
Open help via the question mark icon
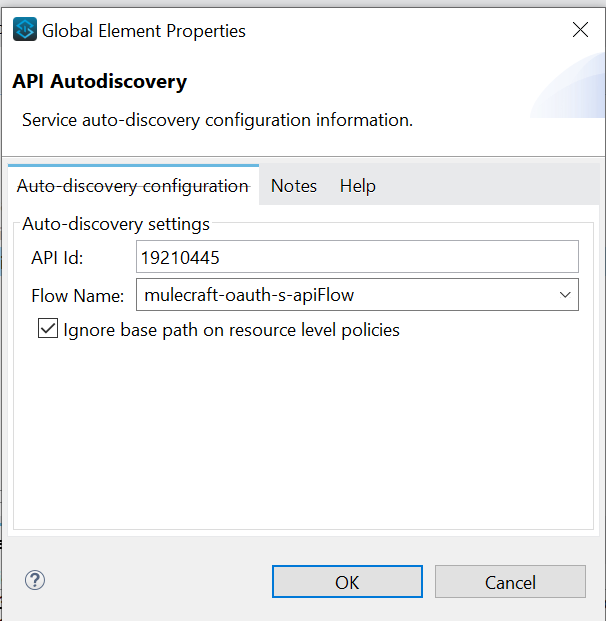[x=35, y=580]
